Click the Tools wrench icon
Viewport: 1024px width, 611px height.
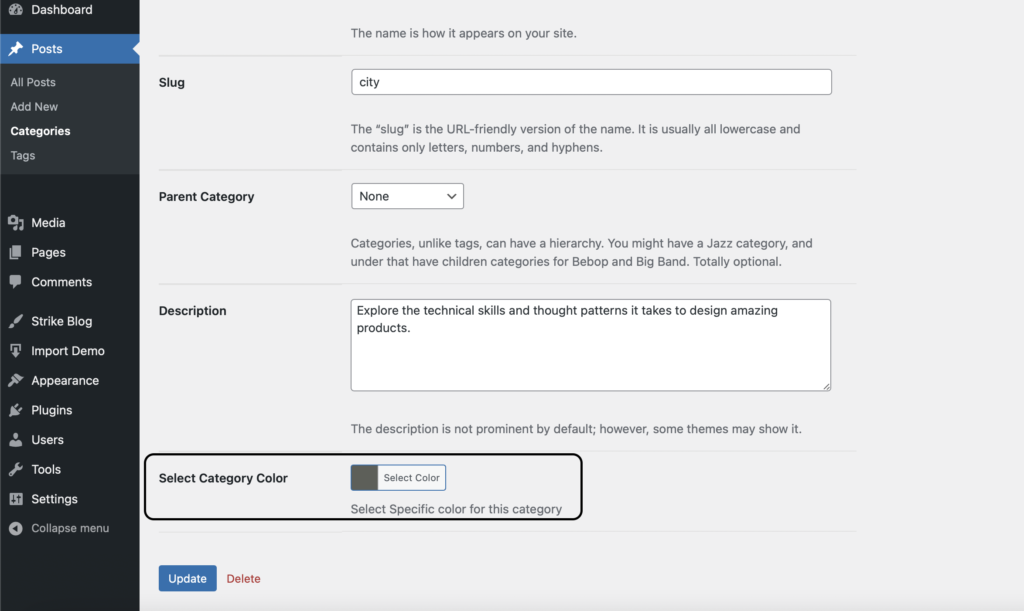[15, 469]
